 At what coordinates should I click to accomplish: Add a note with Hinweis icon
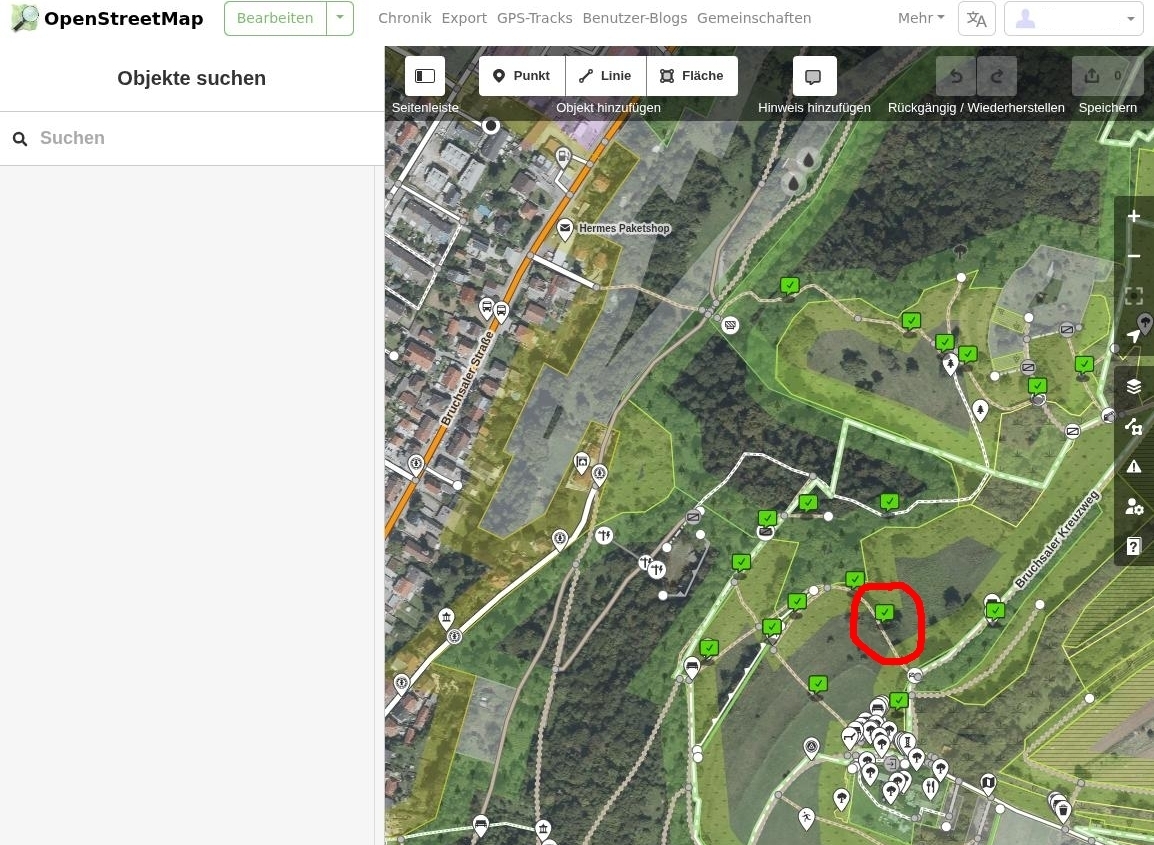coord(814,76)
